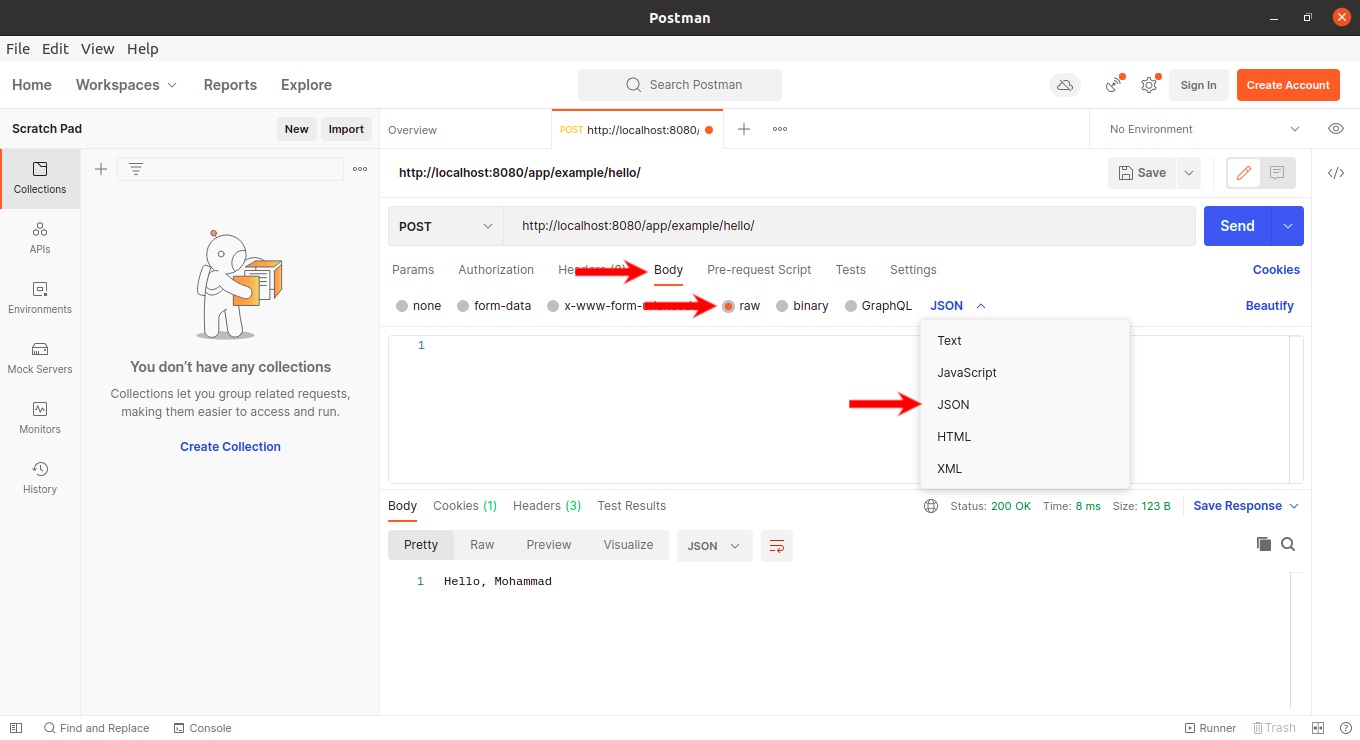Search within the response body
1360x740 pixels.
pos(1288,544)
